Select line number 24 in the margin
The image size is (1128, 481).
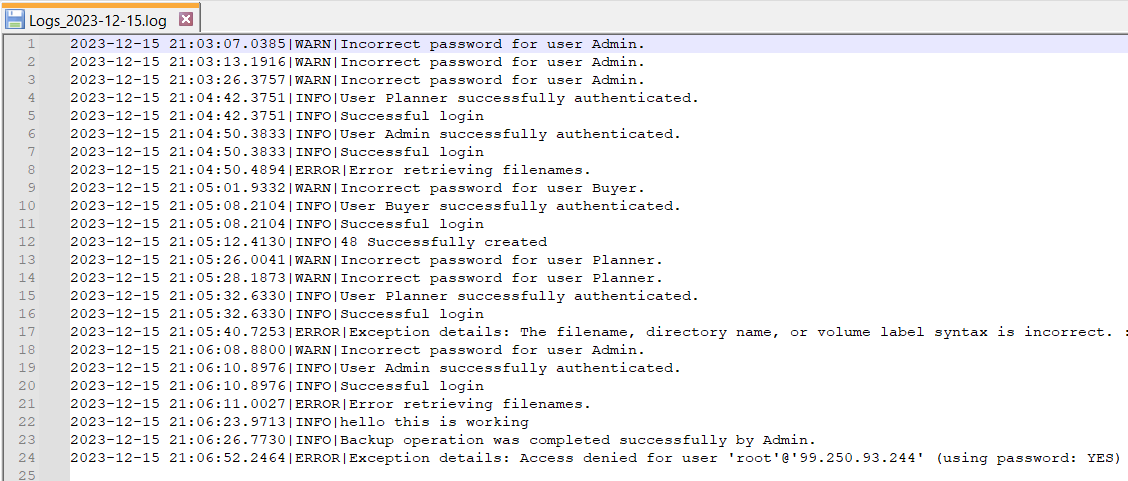28,458
